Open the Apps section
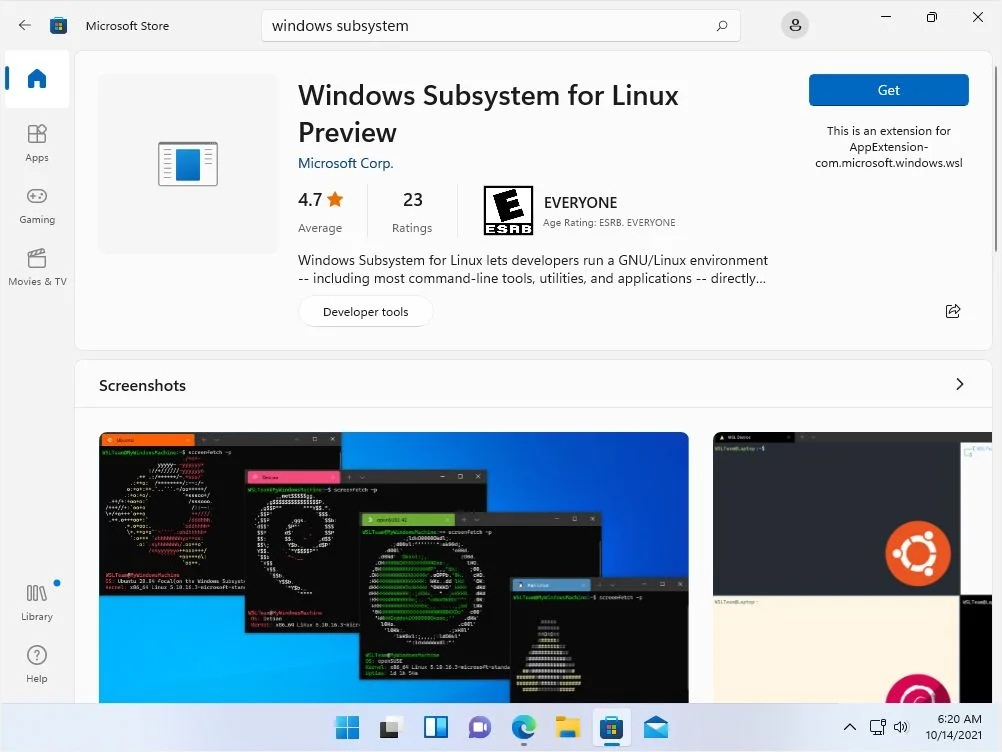Image resolution: width=1002 pixels, height=752 pixels. 37,143
